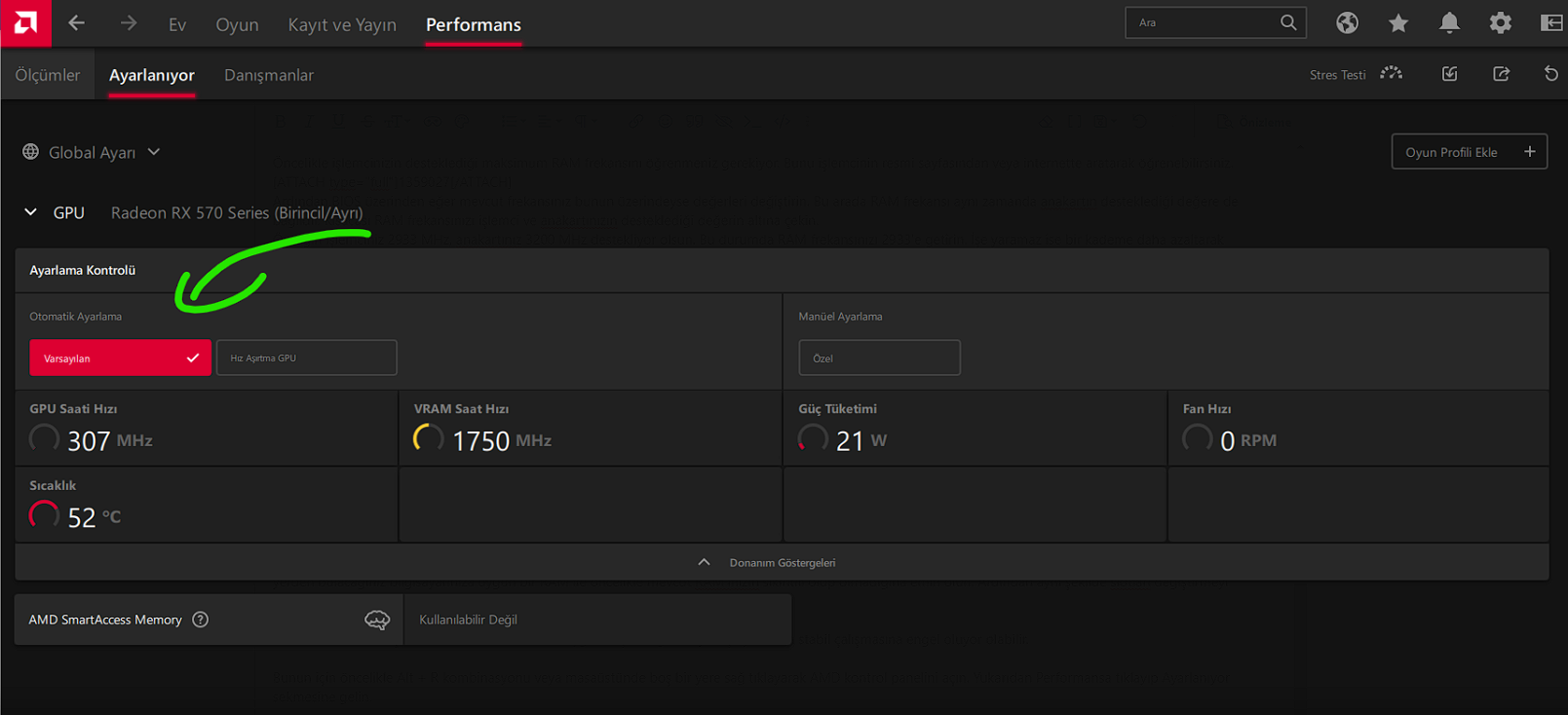Click the export profile share icon
Viewport: 1568px width, 715px height.
click(x=1501, y=74)
